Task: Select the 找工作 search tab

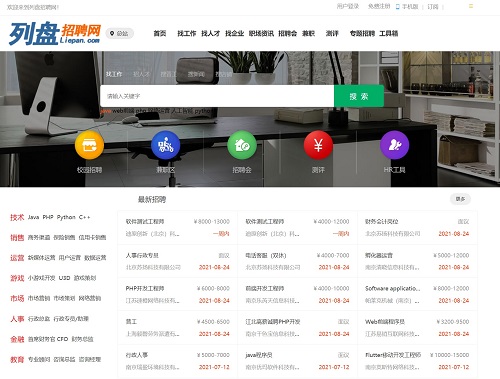Action: pyautogui.click(x=114, y=74)
